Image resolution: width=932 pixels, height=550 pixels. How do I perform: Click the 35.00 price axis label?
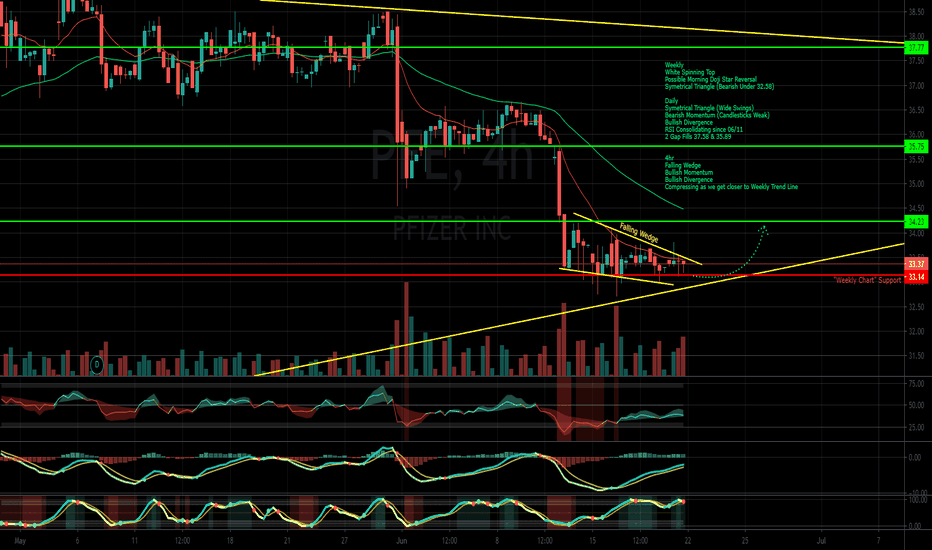tap(916, 184)
